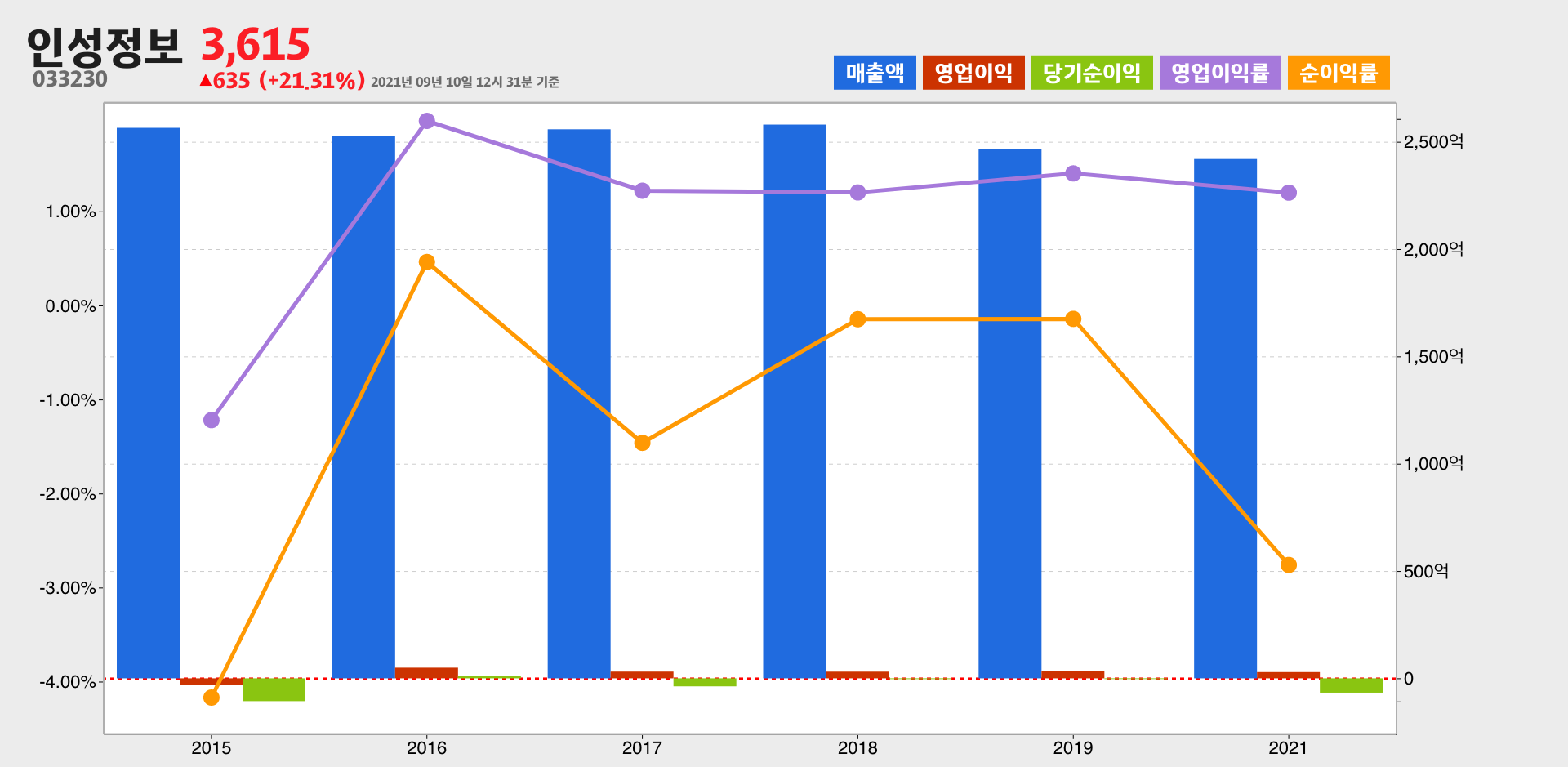Click the 2018 orange net margin point
The height and width of the screenshot is (767, 1568).
(857, 319)
